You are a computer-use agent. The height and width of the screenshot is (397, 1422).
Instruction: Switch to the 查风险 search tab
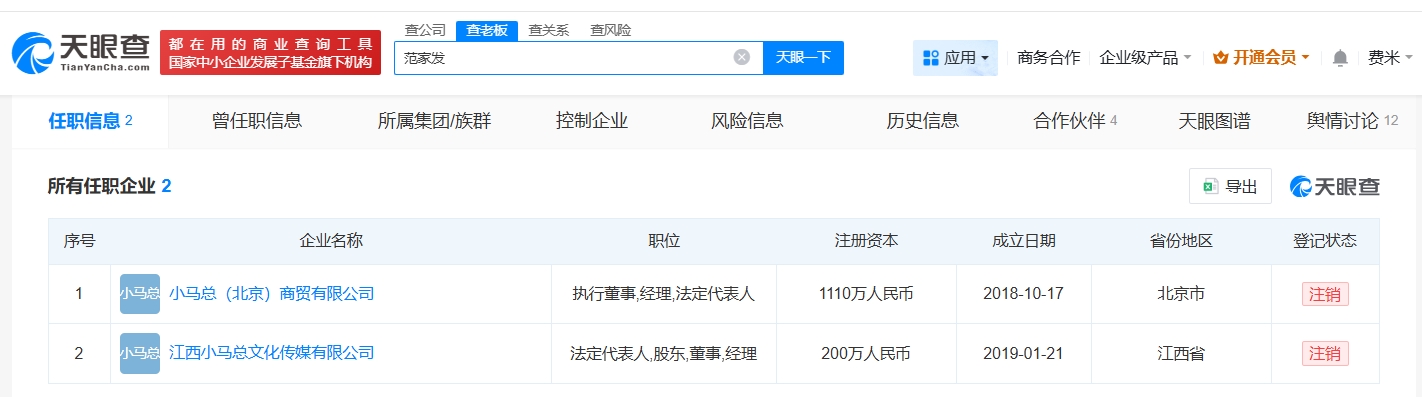click(611, 30)
